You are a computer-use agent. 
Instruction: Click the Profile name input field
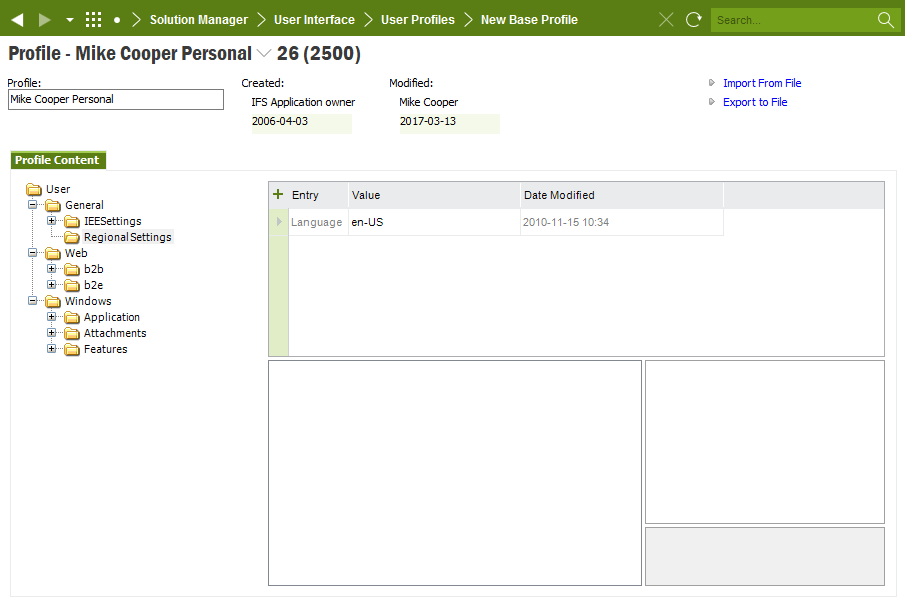pos(116,100)
